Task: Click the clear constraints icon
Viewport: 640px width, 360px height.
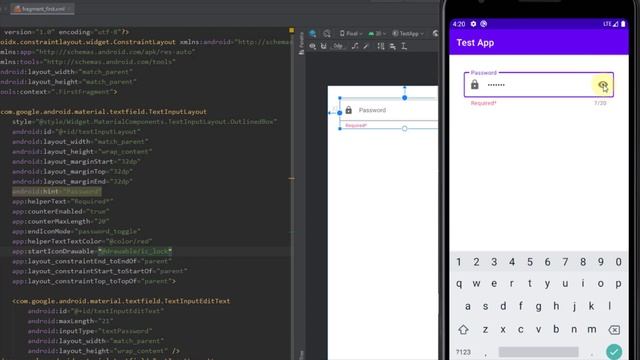Action: click(355, 47)
